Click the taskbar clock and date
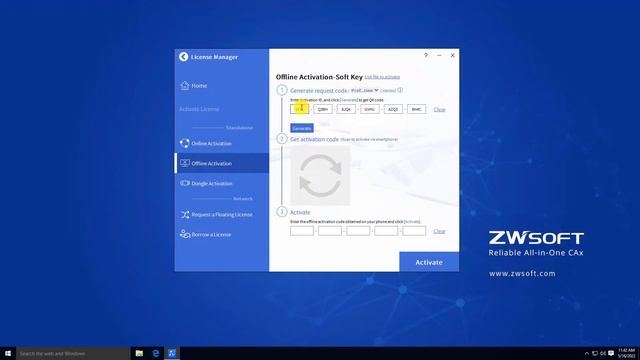This screenshot has width=640, height=360. [x=627, y=353]
